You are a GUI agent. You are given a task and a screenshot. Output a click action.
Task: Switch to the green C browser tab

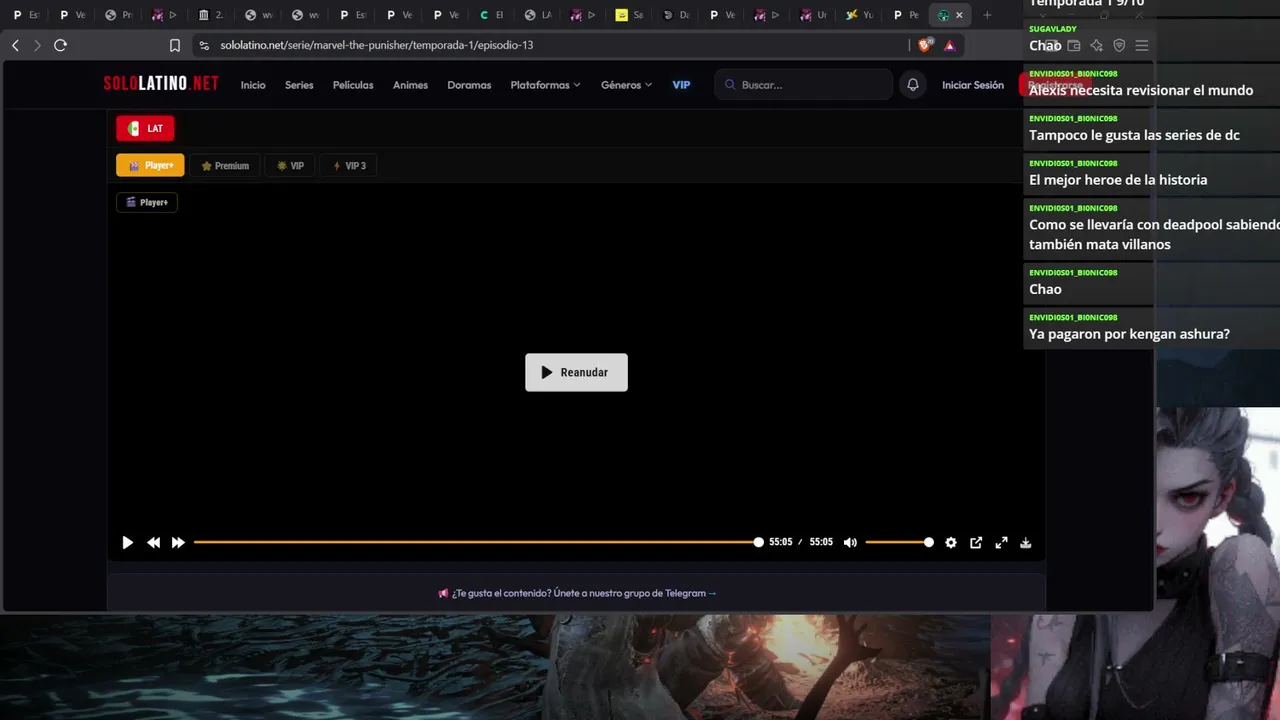coord(492,15)
